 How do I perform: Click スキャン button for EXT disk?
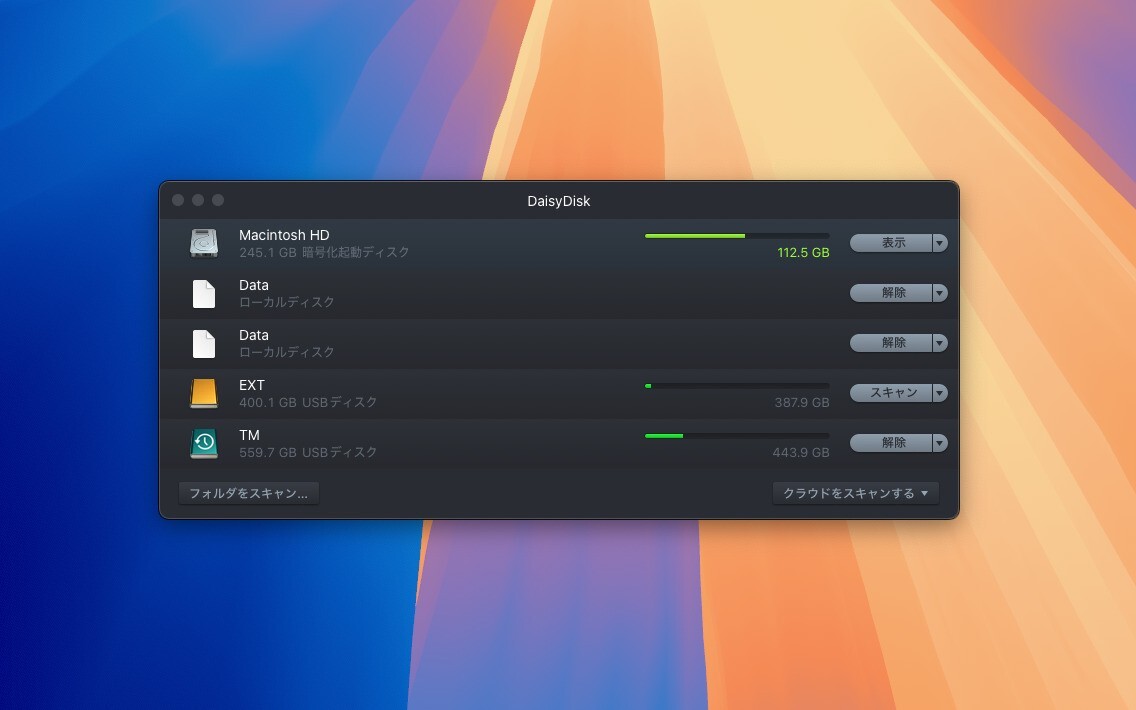click(x=891, y=393)
